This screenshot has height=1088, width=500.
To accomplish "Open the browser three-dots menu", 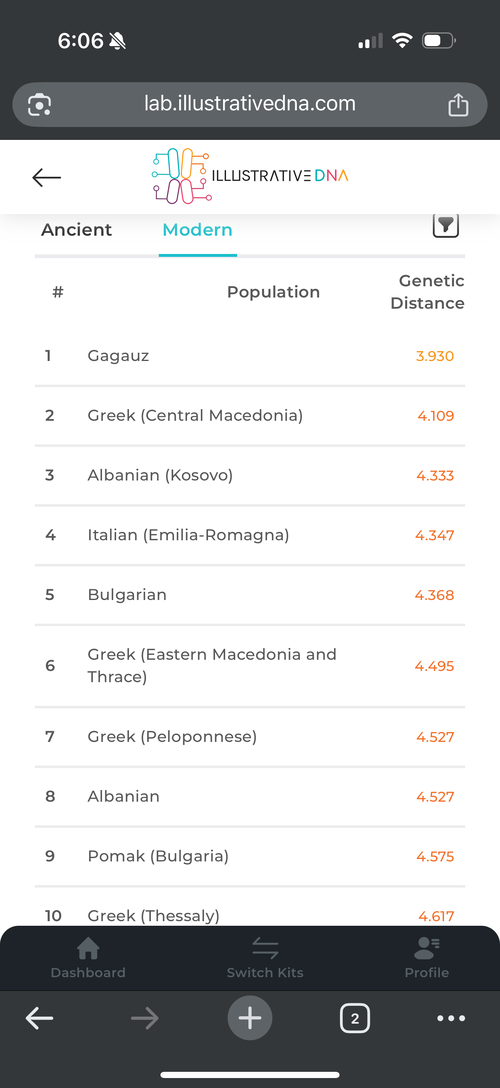I will click(x=451, y=1019).
